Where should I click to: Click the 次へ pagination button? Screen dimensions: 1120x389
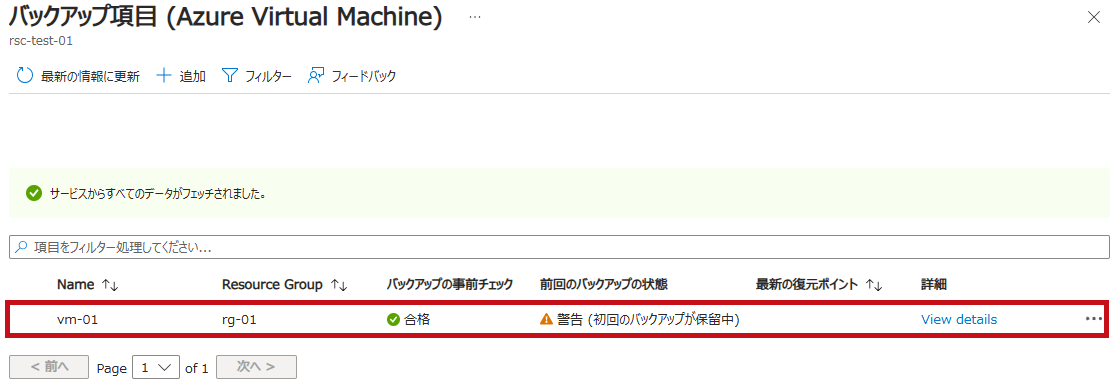click(256, 367)
